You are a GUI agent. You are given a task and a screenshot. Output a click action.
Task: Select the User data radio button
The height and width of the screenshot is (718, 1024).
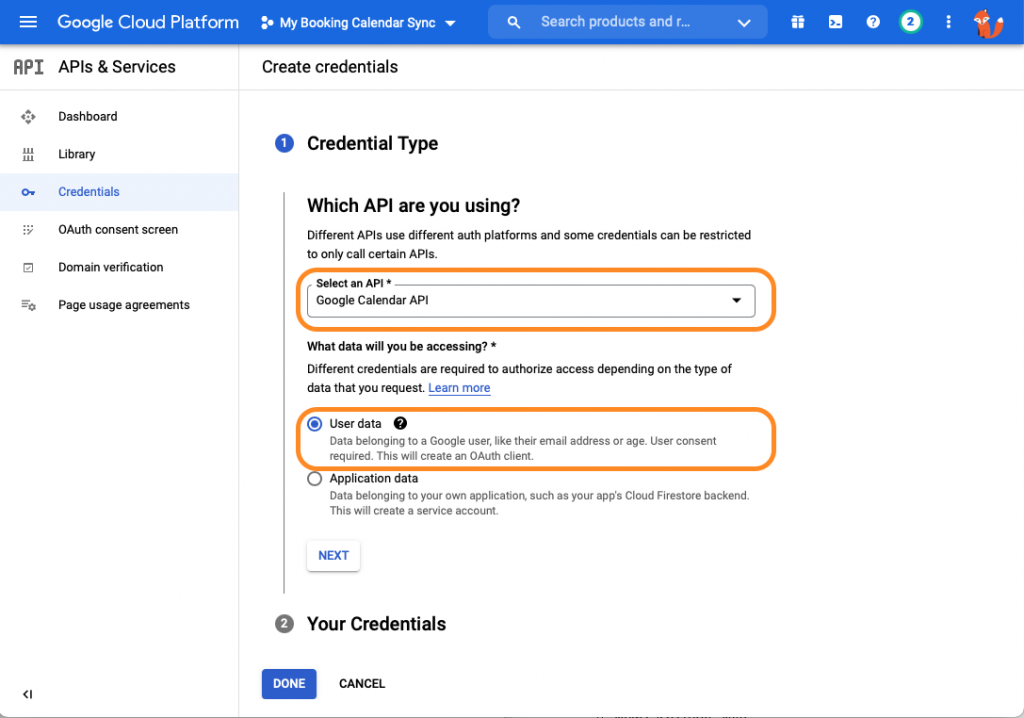coord(315,424)
